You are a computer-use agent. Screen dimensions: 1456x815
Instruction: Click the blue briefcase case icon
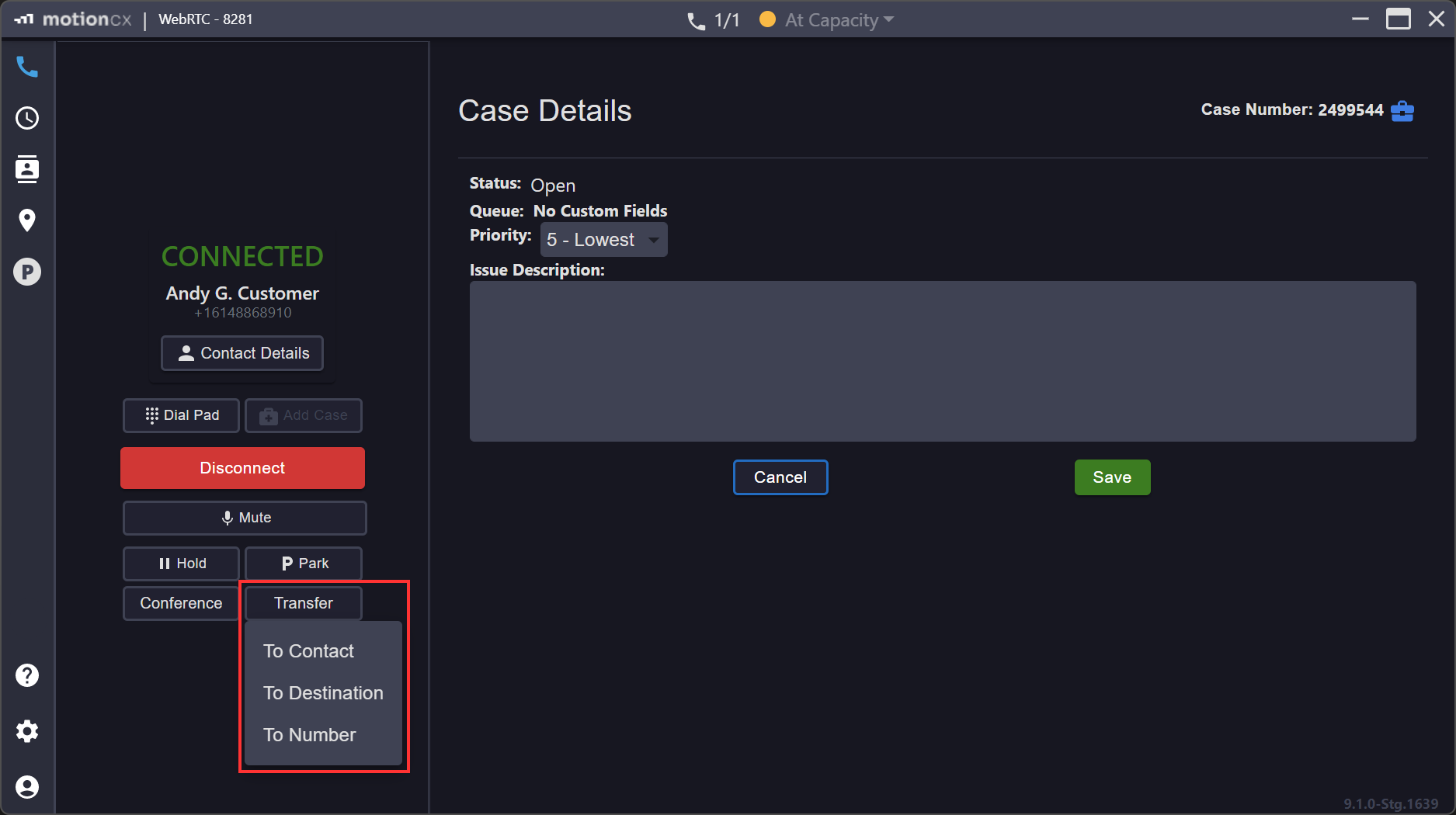1402,111
